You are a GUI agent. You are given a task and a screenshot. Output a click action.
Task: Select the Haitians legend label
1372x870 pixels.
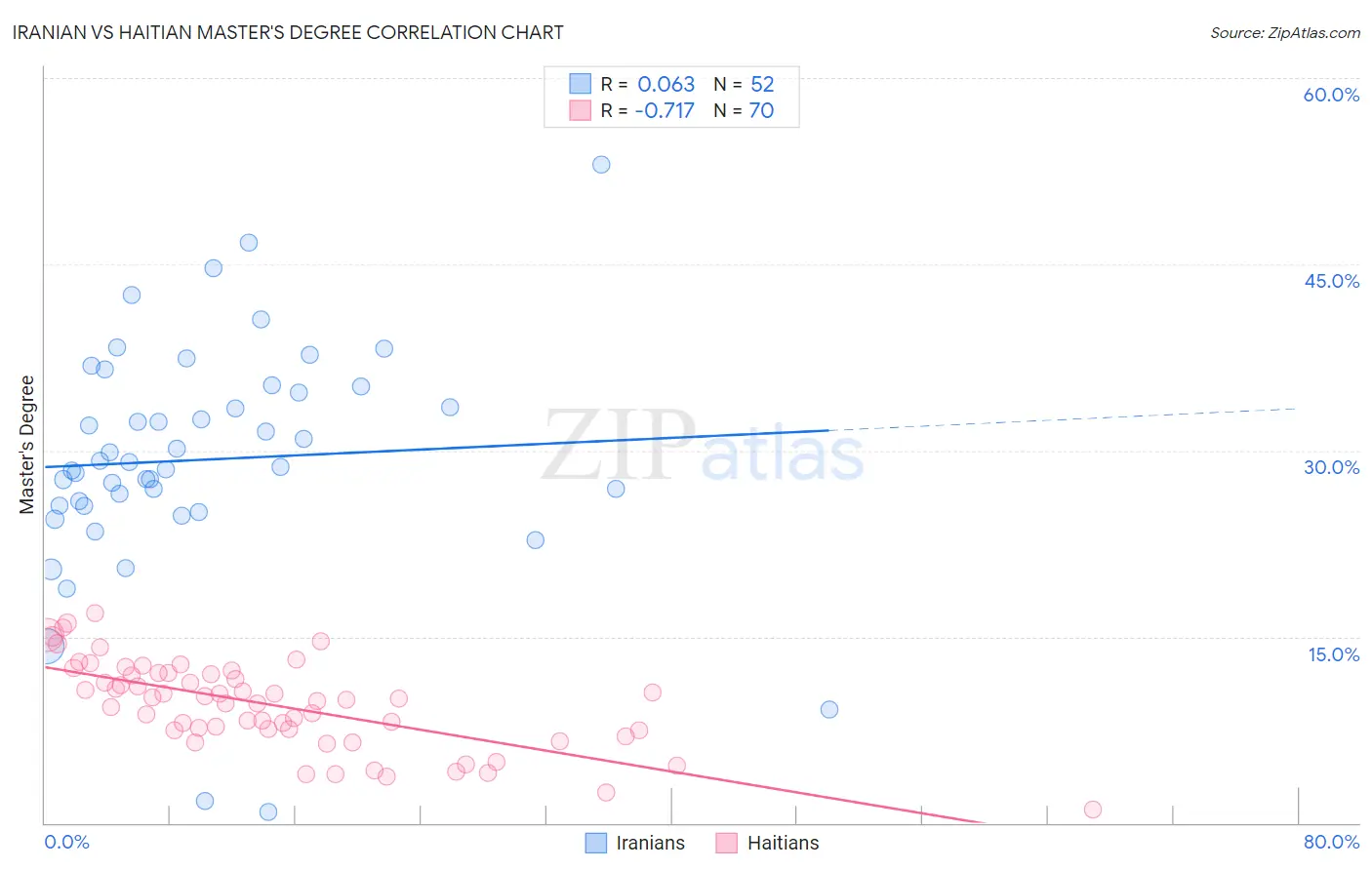tap(784, 843)
